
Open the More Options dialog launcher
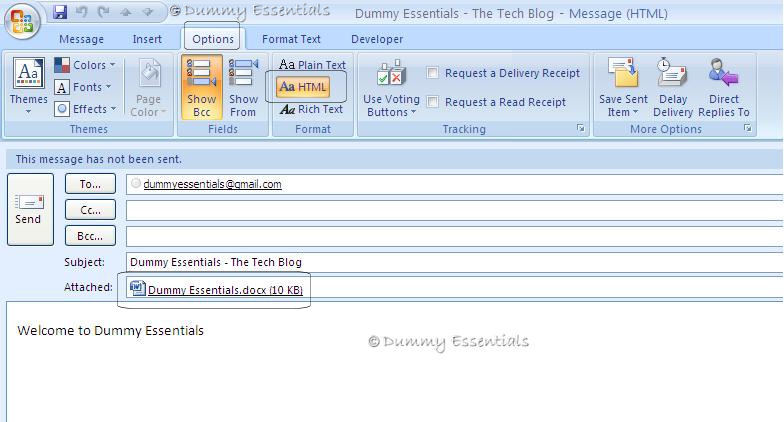[x=748, y=128]
